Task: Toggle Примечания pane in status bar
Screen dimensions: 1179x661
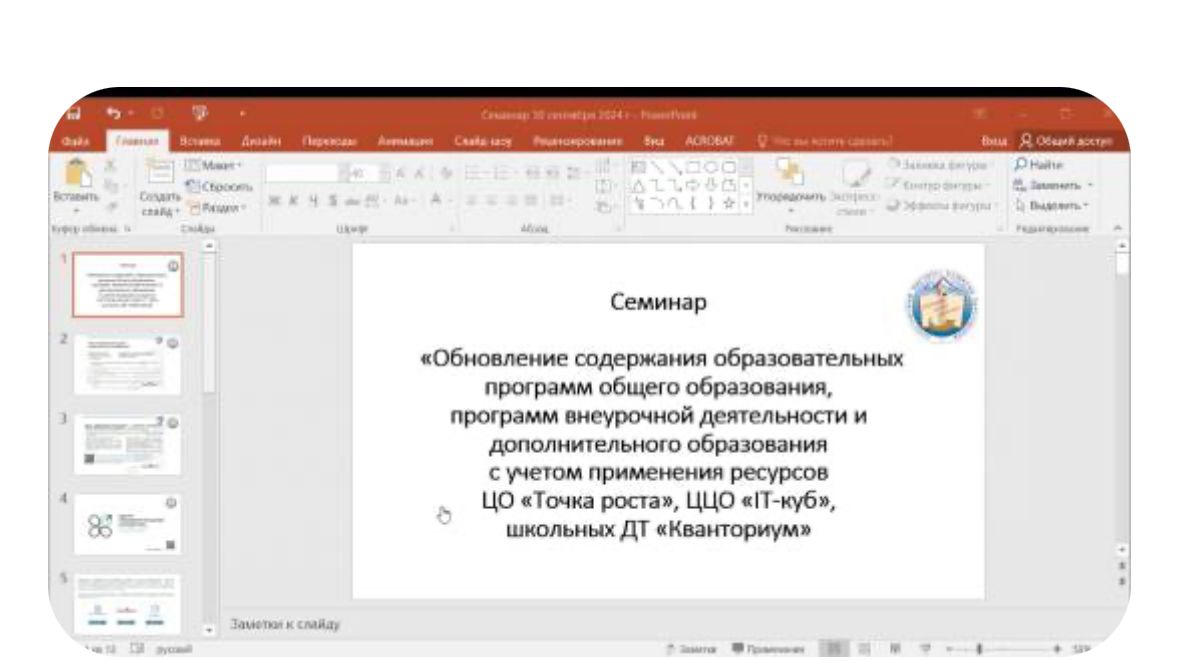Action: point(768,648)
